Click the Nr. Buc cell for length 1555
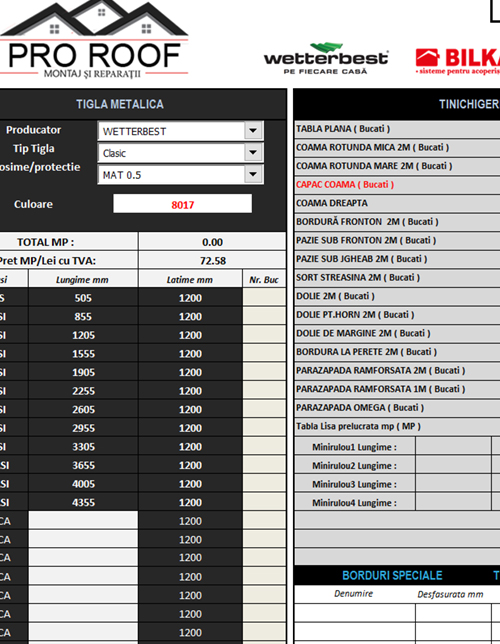 (x=264, y=353)
